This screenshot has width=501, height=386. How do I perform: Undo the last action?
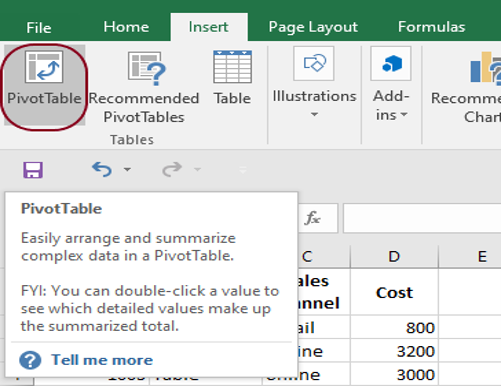[x=102, y=169]
